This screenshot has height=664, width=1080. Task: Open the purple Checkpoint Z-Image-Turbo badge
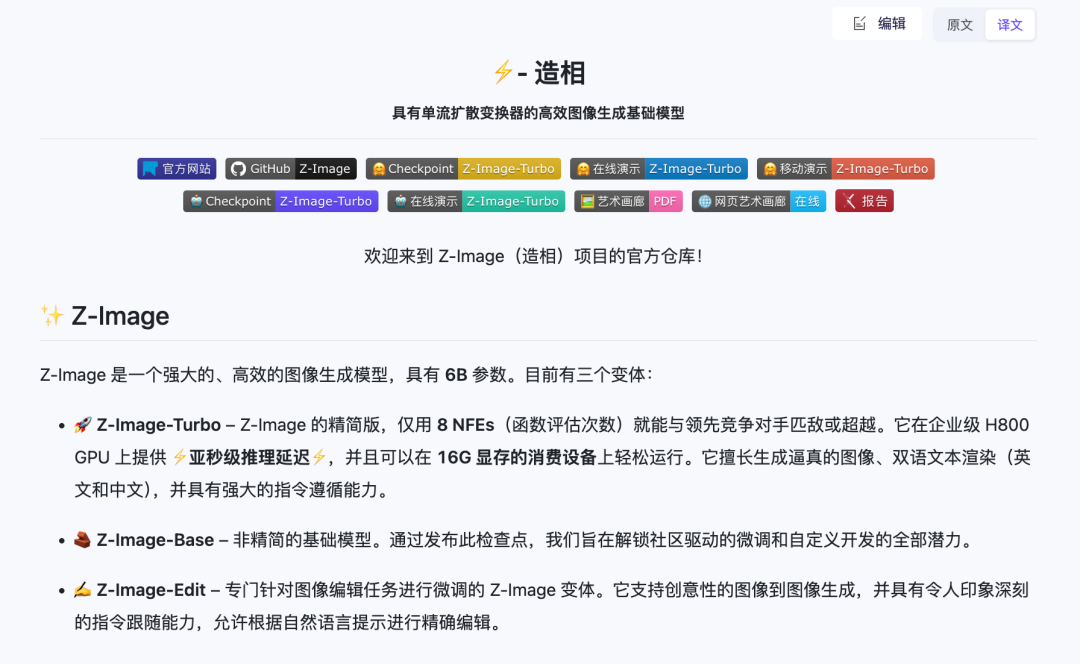pyautogui.click(x=281, y=201)
